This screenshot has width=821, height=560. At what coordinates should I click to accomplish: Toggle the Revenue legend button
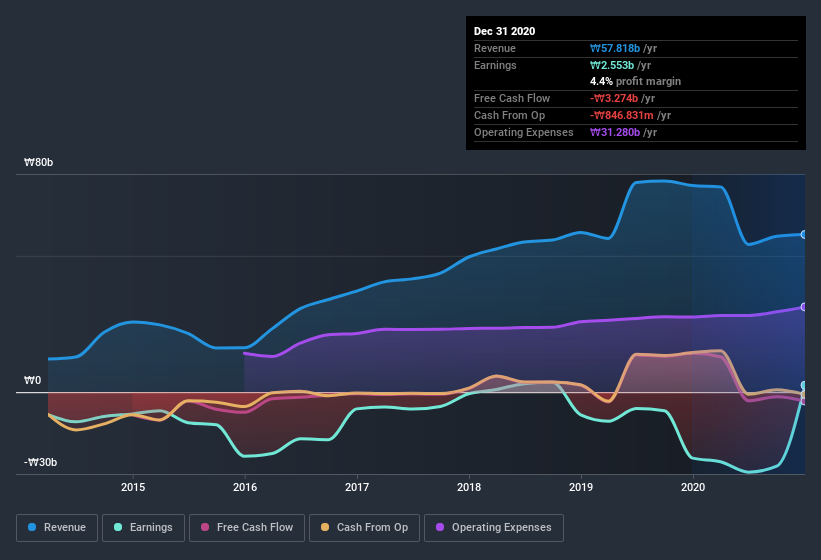pyautogui.click(x=57, y=528)
